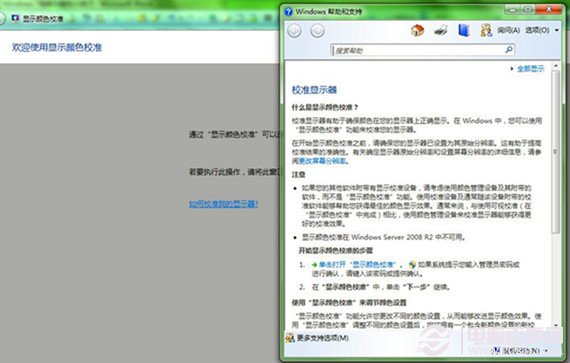Click the 显示颜色校准 window title icon
Image resolution: width=570 pixels, height=363 pixels.
click(15, 18)
